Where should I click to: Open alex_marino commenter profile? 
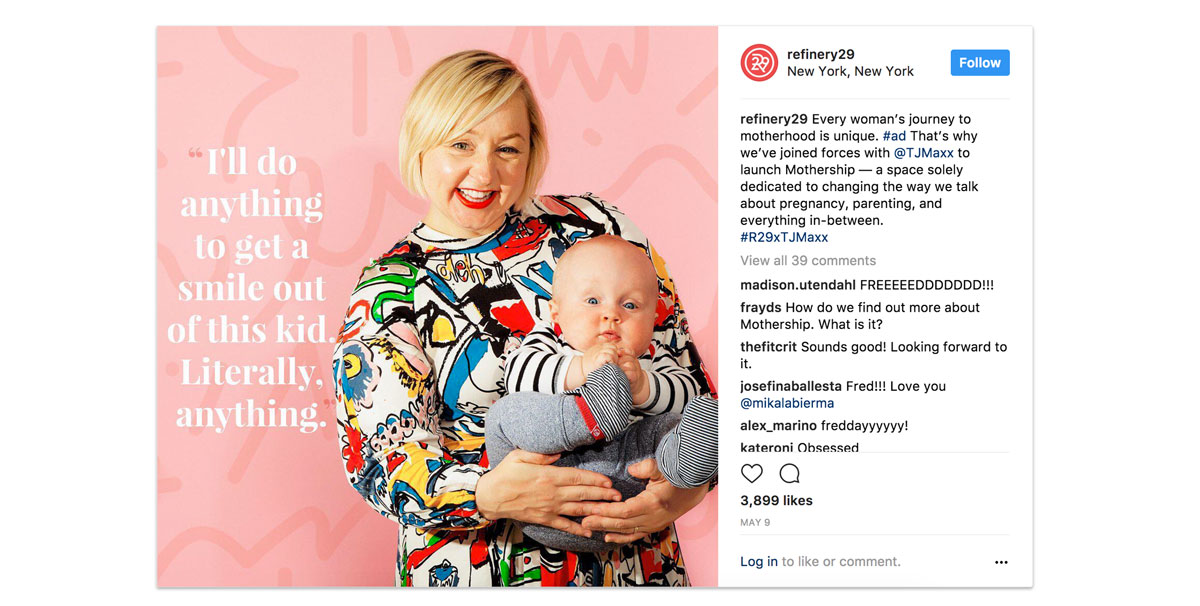click(x=780, y=426)
